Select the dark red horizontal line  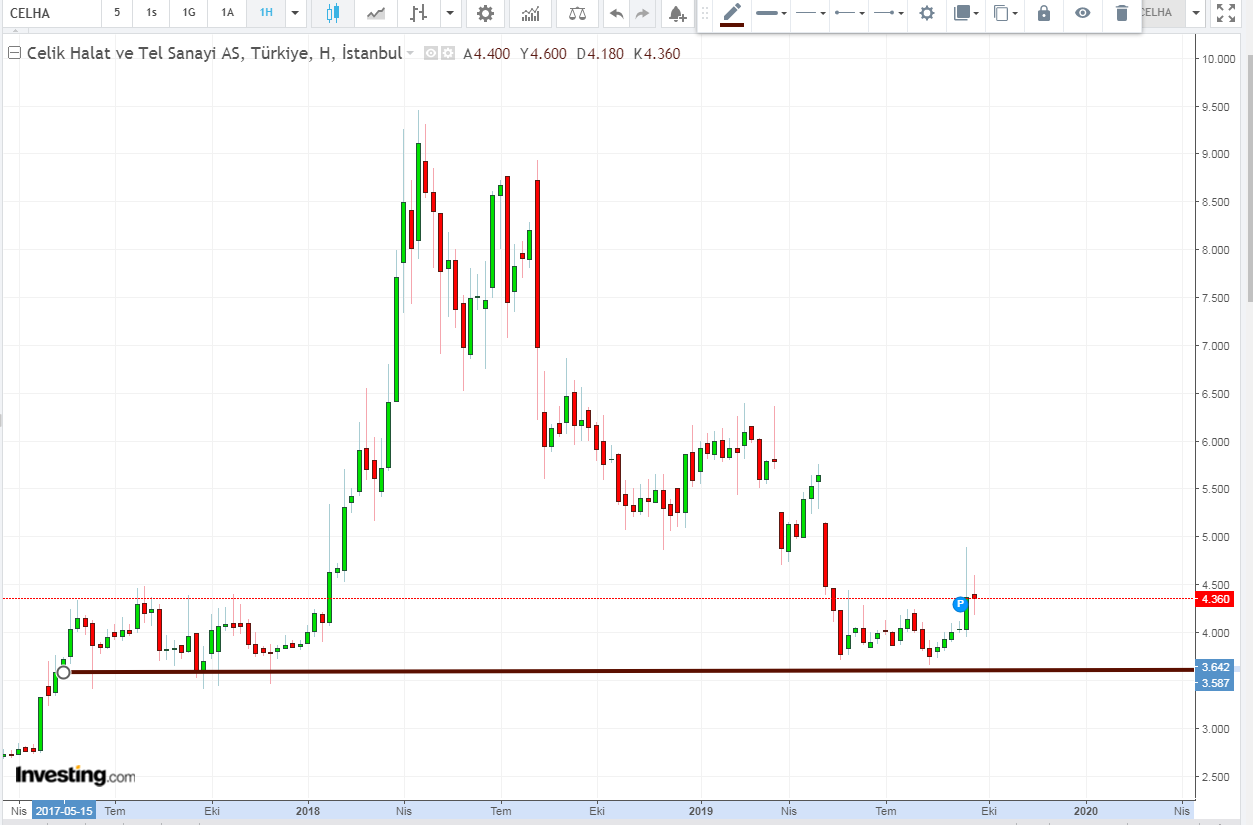[630, 671]
